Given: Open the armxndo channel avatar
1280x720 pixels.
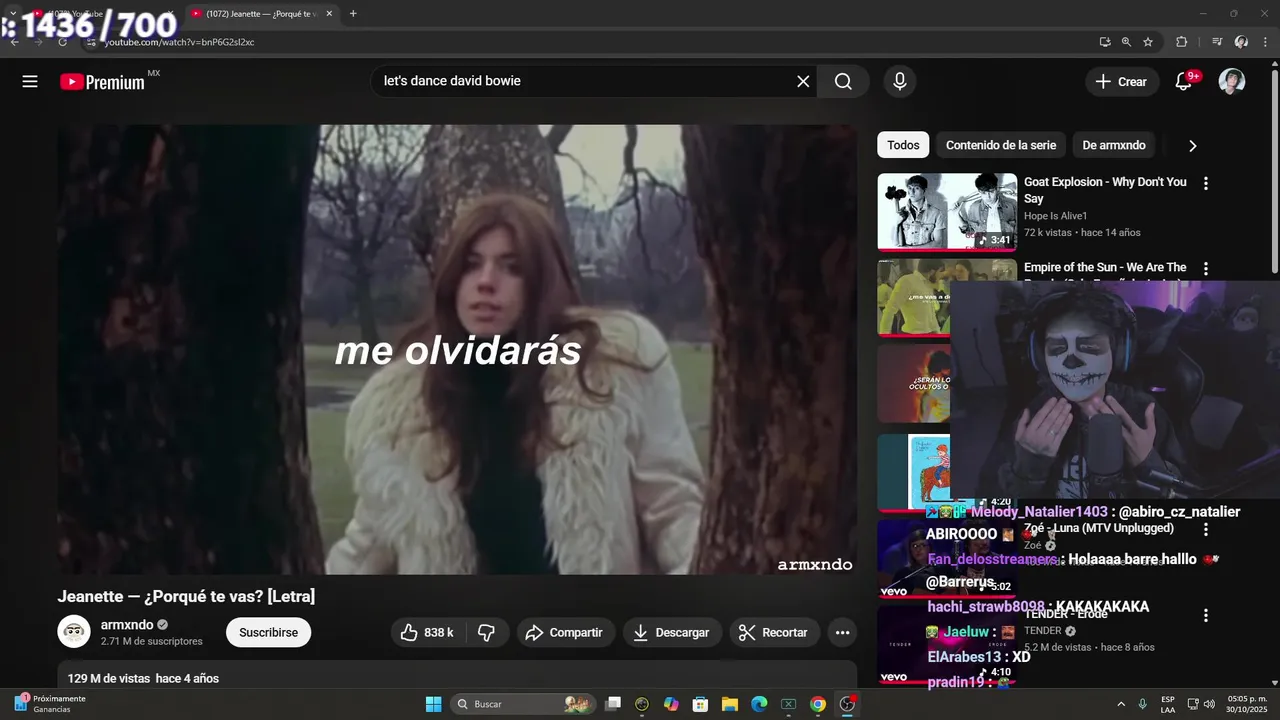Looking at the screenshot, I should (74, 632).
